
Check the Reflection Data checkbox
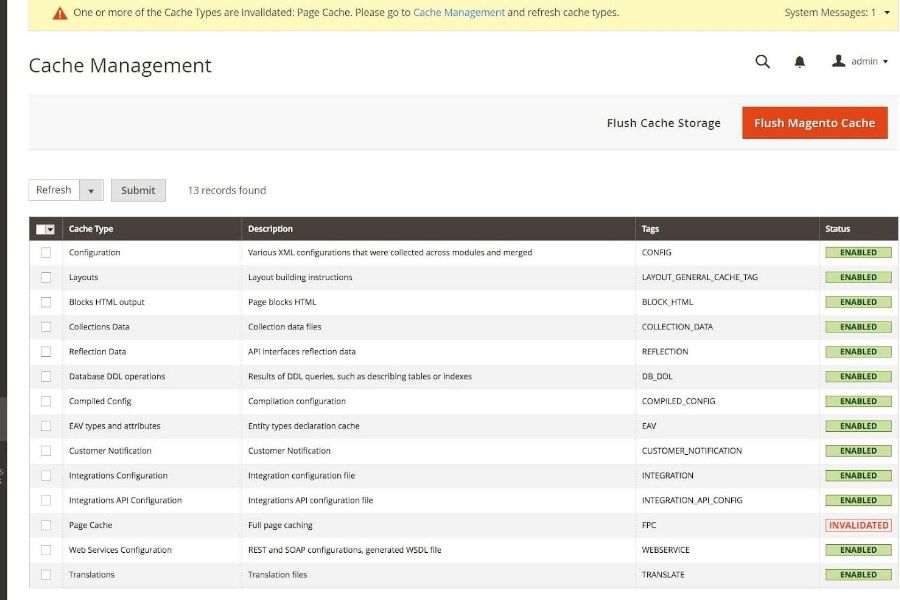point(46,351)
